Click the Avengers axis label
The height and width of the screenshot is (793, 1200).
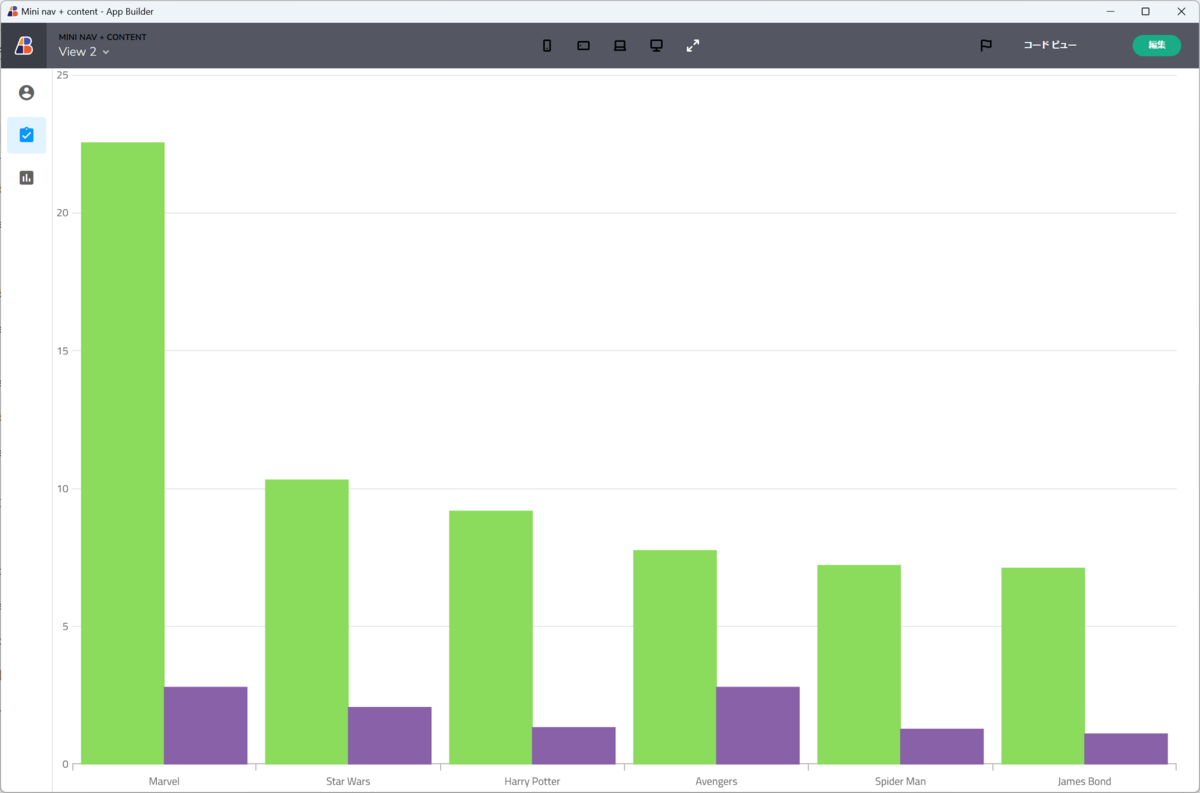pyautogui.click(x=716, y=781)
